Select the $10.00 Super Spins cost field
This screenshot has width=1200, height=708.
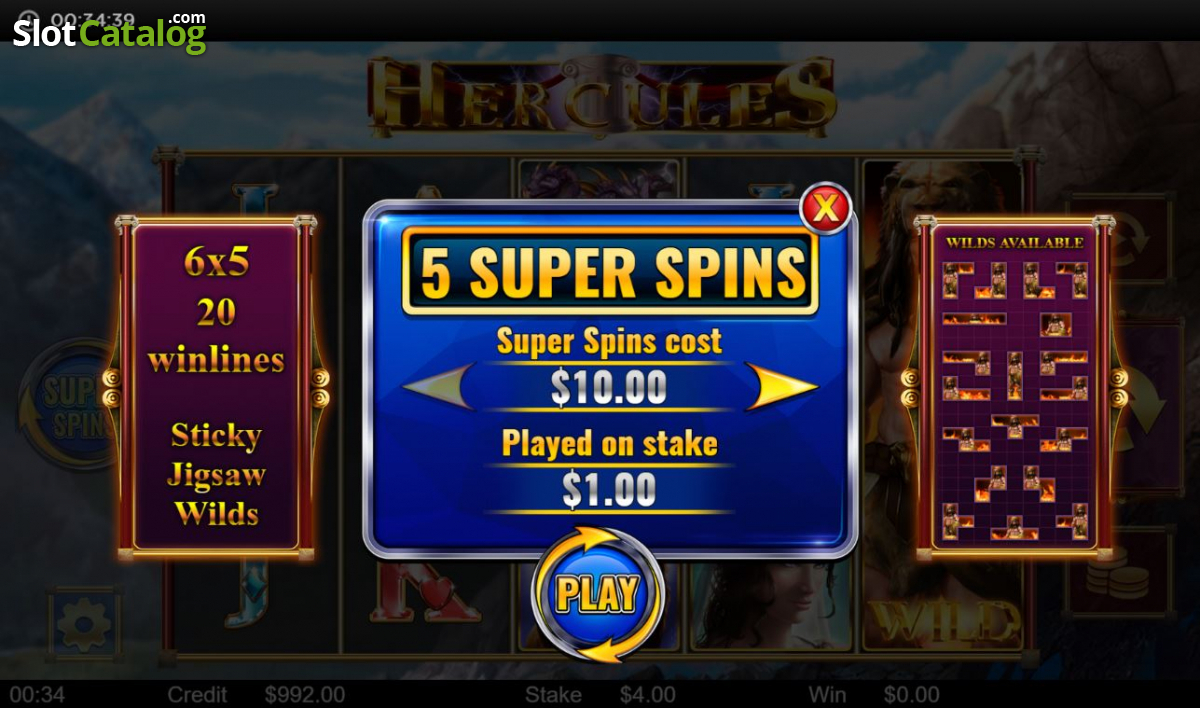tap(609, 387)
